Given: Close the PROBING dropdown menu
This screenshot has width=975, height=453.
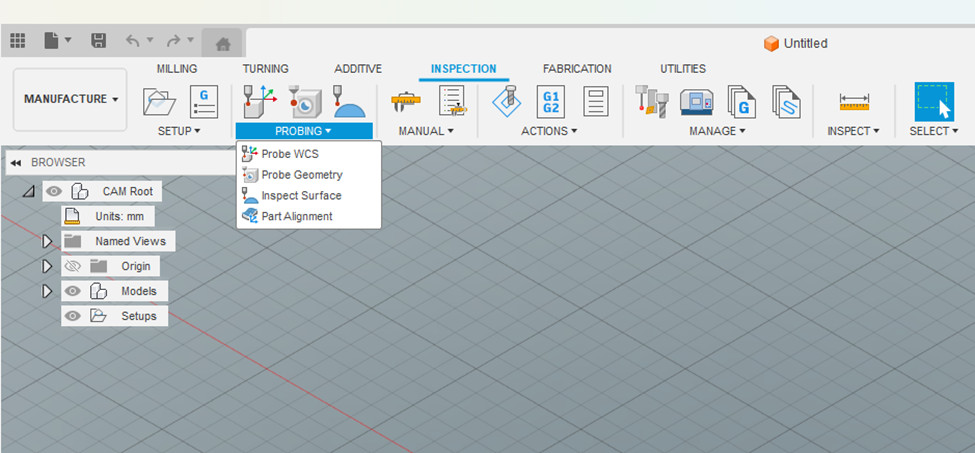Looking at the screenshot, I should click(x=304, y=131).
